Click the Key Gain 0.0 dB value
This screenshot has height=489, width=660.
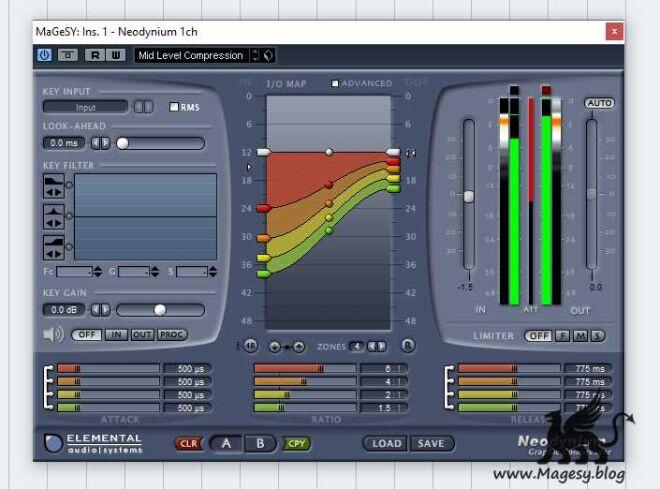(64, 310)
